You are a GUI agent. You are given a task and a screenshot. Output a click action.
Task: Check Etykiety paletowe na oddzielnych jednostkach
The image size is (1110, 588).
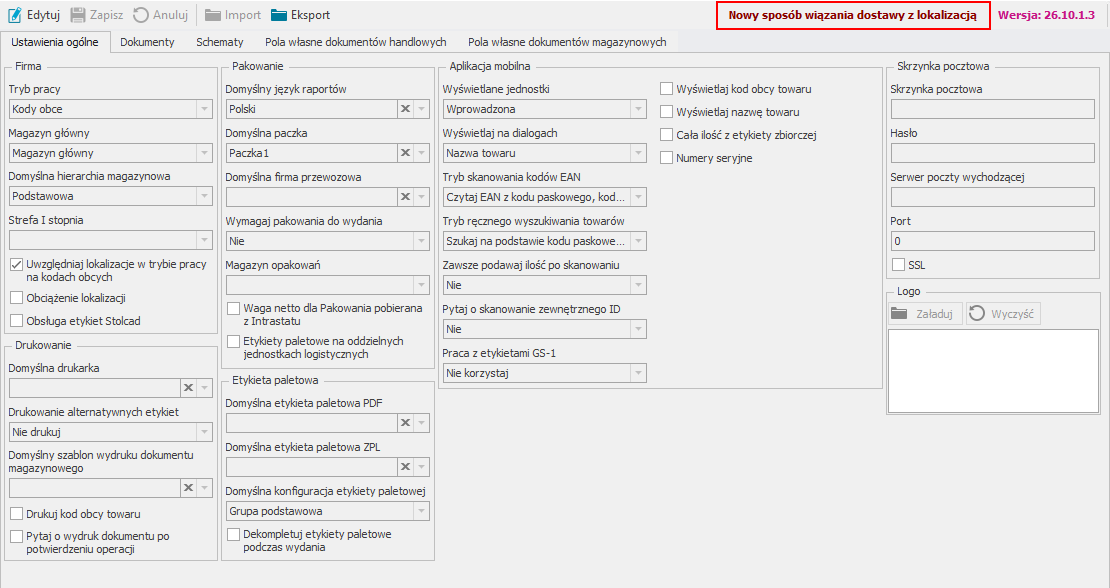point(233,341)
